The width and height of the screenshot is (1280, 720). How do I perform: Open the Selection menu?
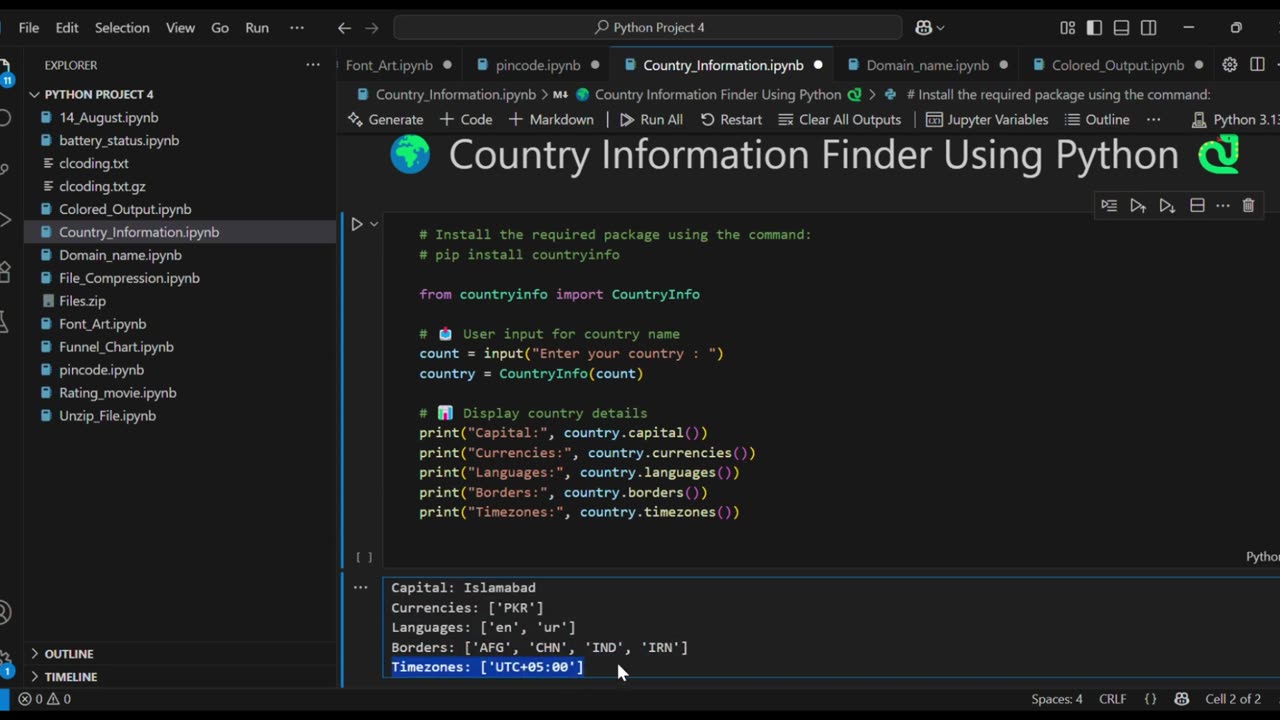122,28
